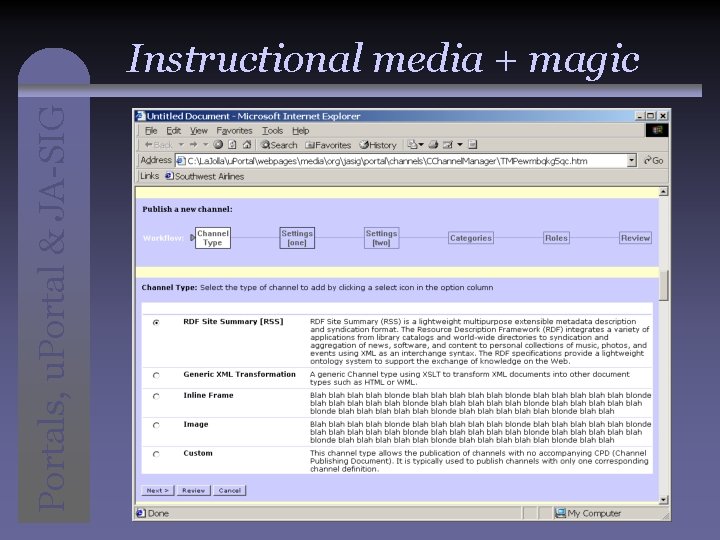
Task: Click the Back arrow button
Action: point(159,145)
